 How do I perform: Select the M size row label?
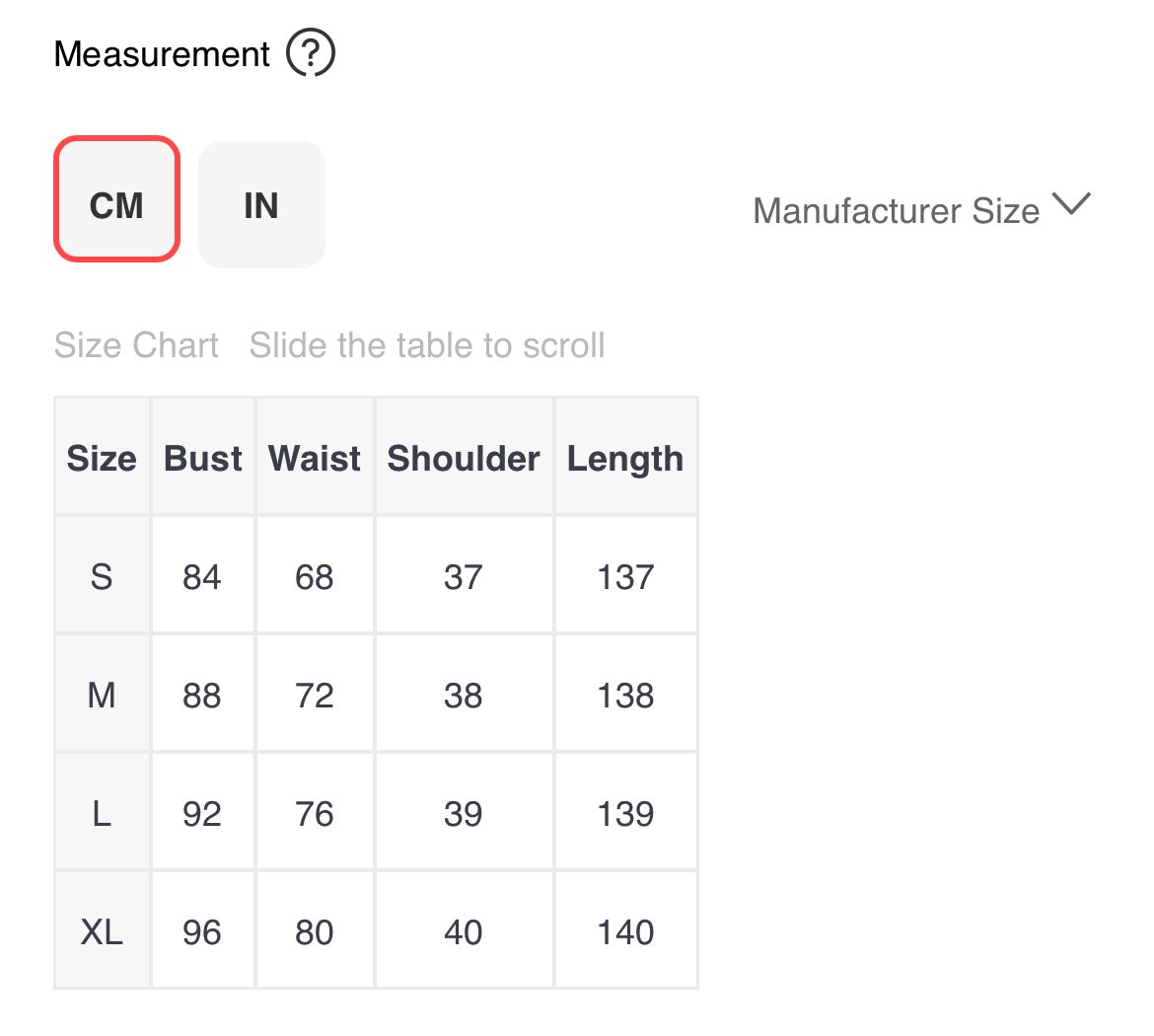[102, 696]
